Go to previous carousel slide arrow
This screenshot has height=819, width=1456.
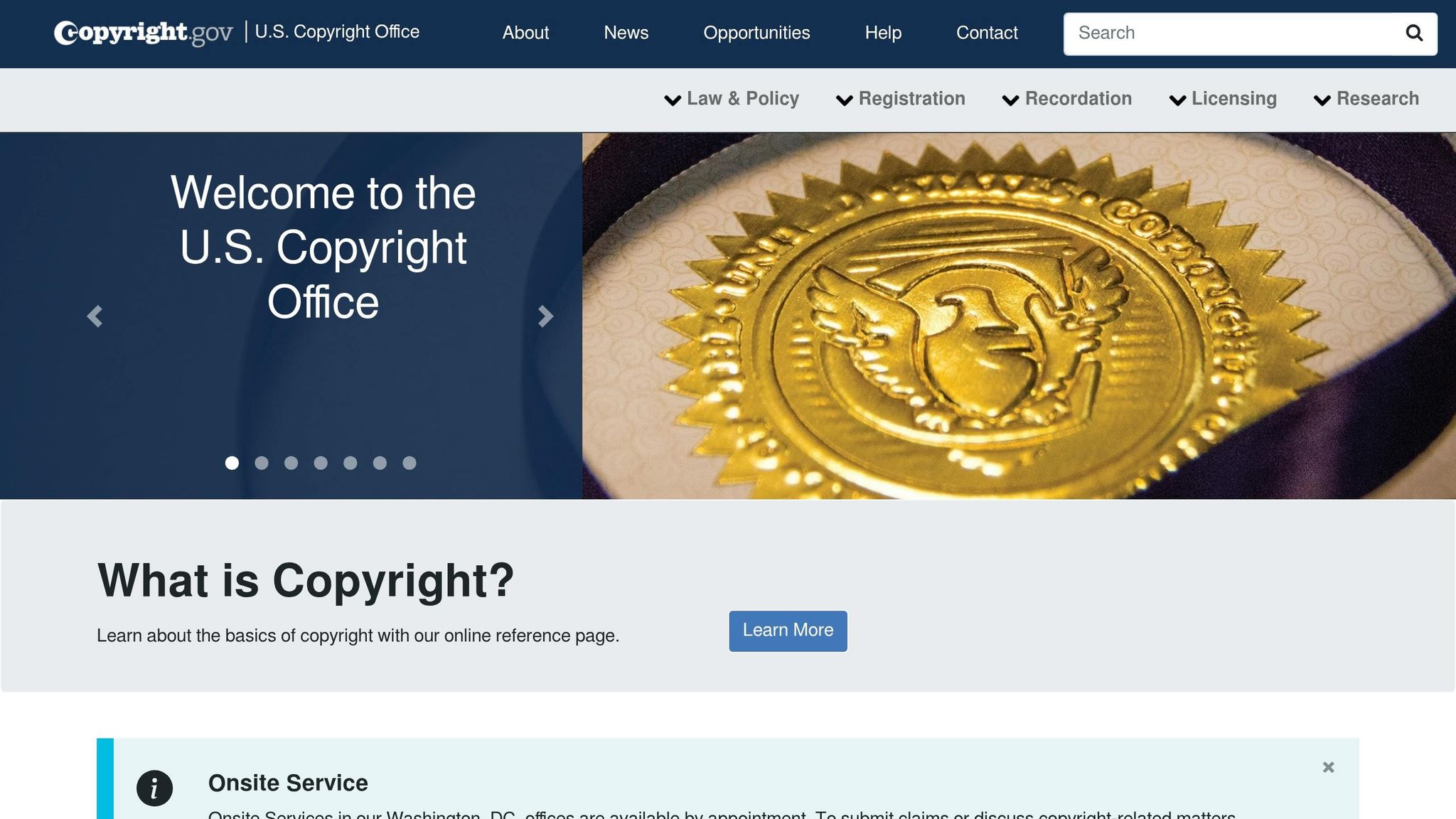pos(95,316)
